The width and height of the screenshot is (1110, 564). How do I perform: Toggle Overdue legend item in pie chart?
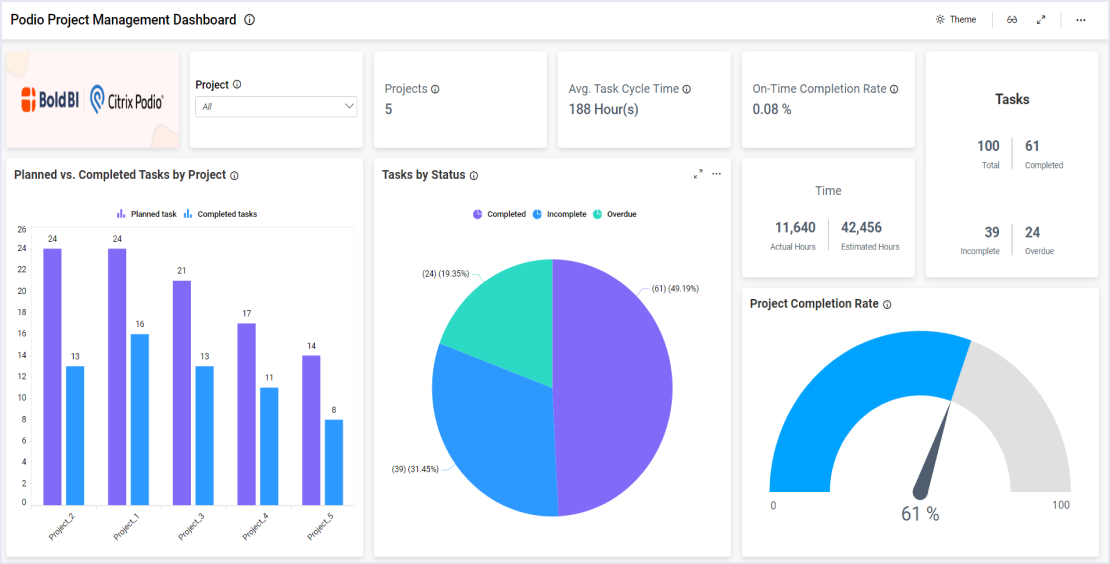(x=614, y=214)
